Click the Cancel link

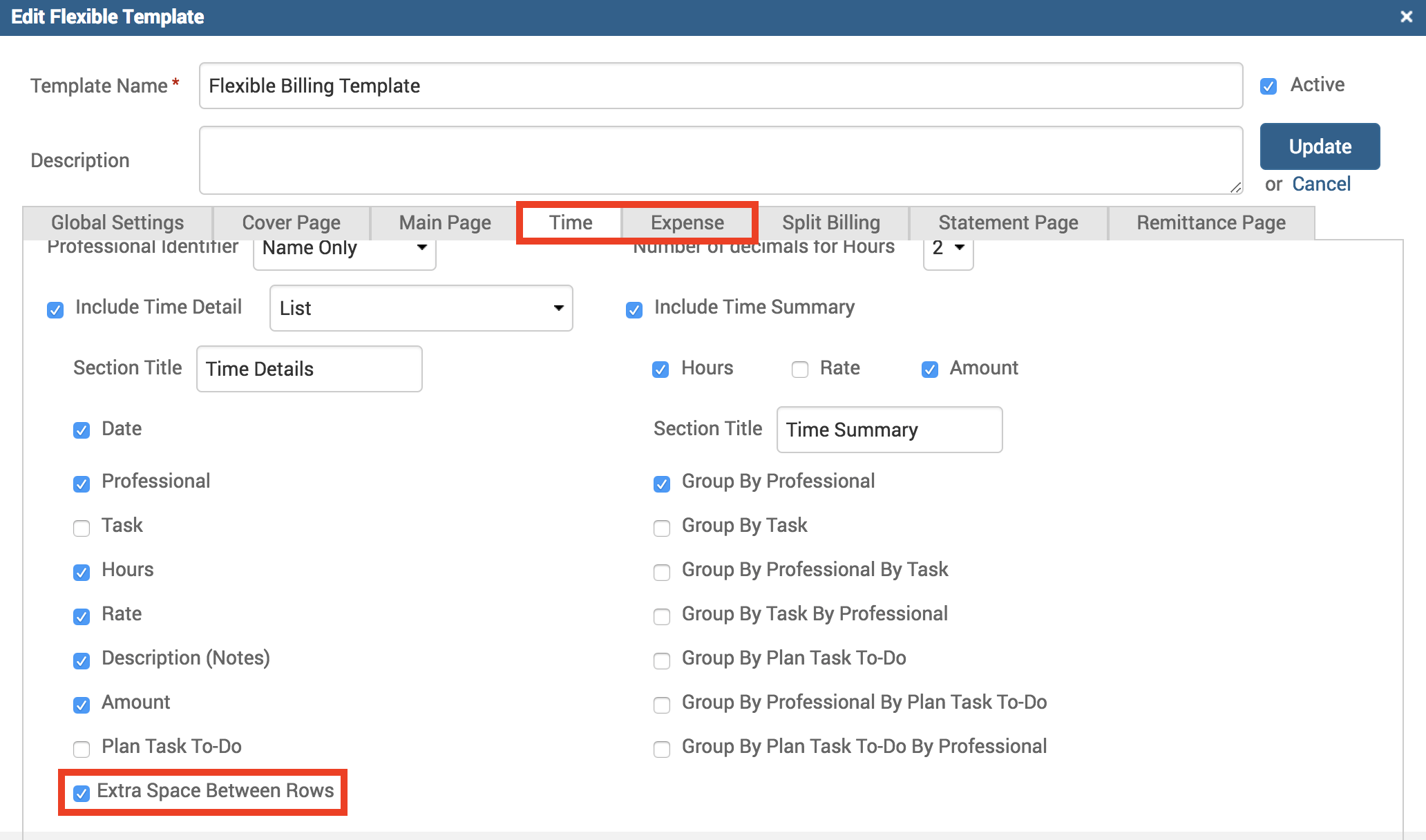coord(1321,184)
